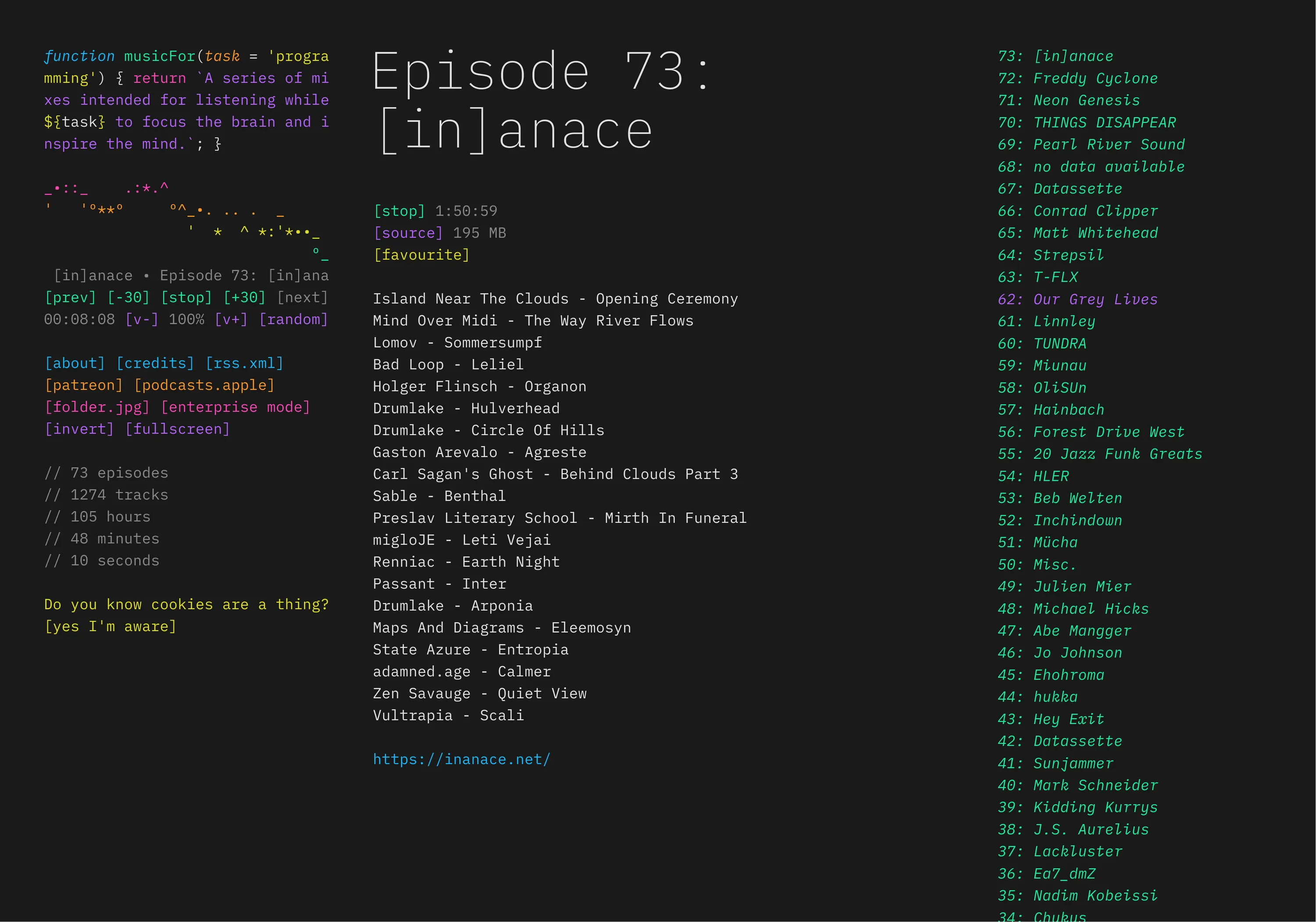Select the track Sable - Benthal
Viewport: 1316px width, 922px height.
pos(440,496)
